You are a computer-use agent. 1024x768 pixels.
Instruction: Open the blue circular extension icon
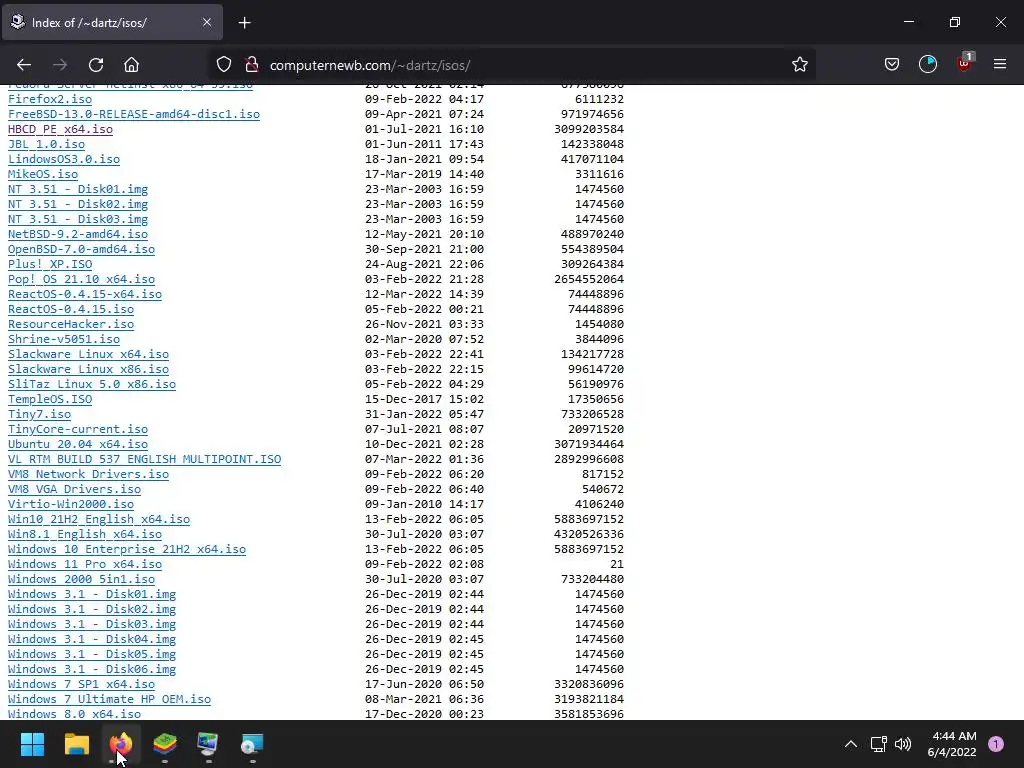(x=927, y=64)
